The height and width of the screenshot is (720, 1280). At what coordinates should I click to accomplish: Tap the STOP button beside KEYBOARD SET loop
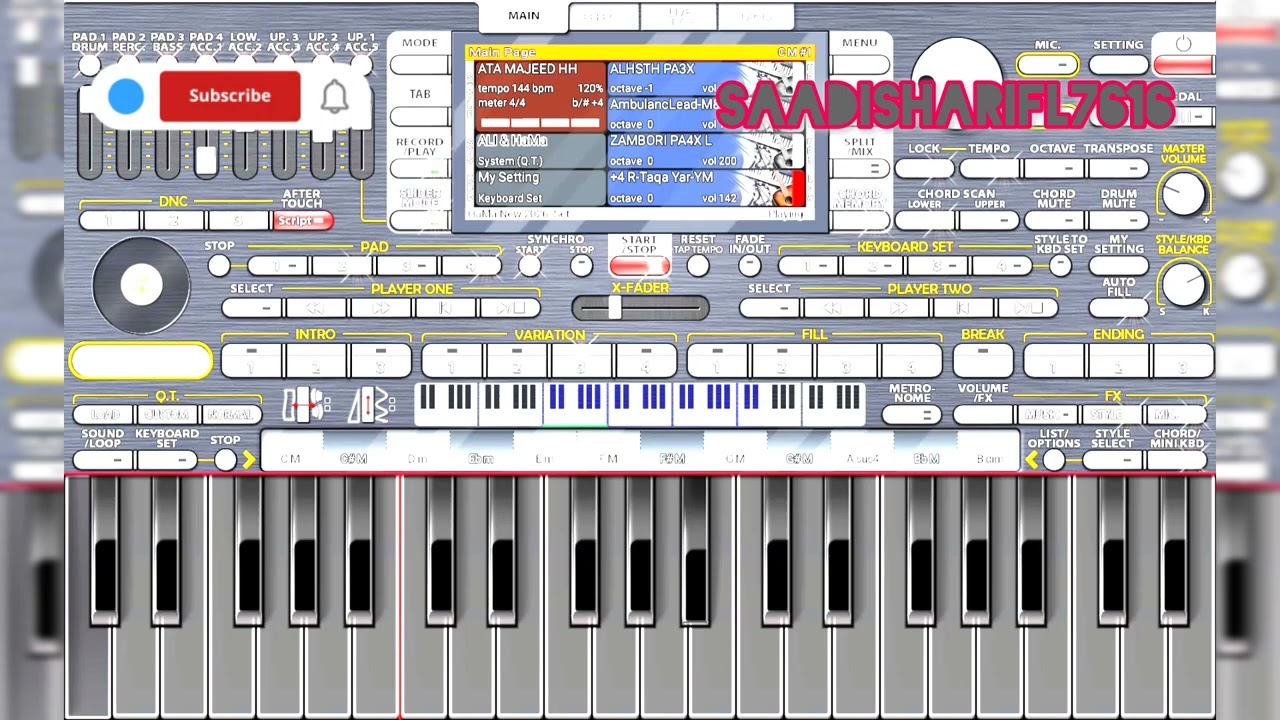pyautogui.click(x=225, y=460)
